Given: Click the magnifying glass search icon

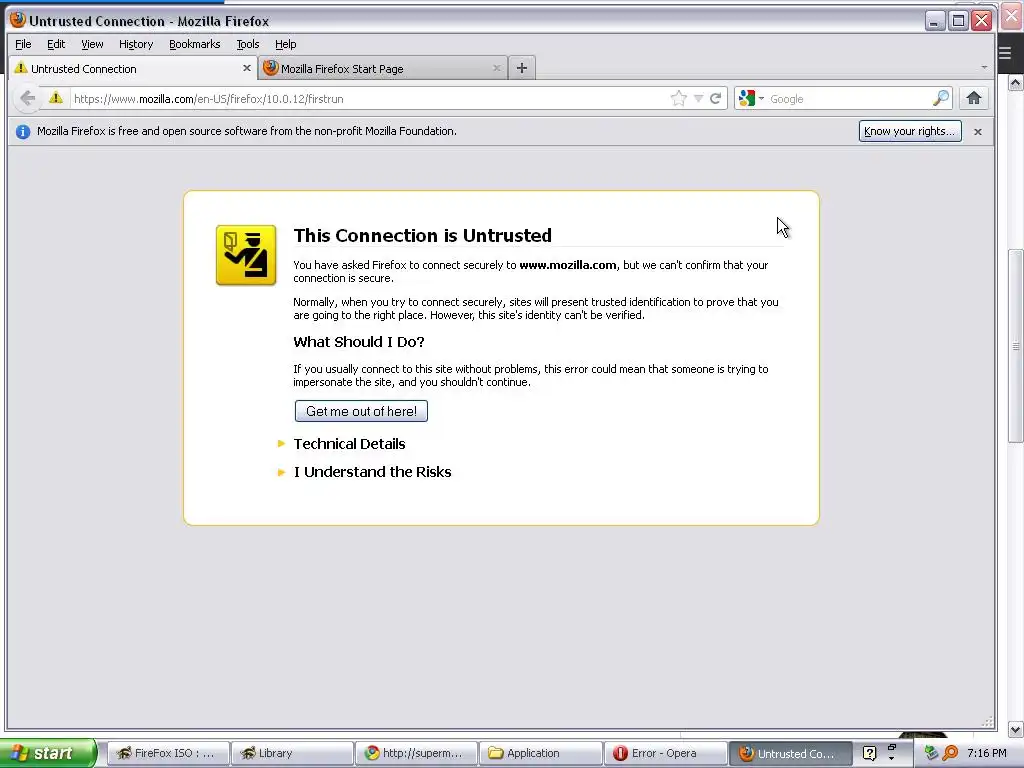Looking at the screenshot, I should click(940, 99).
